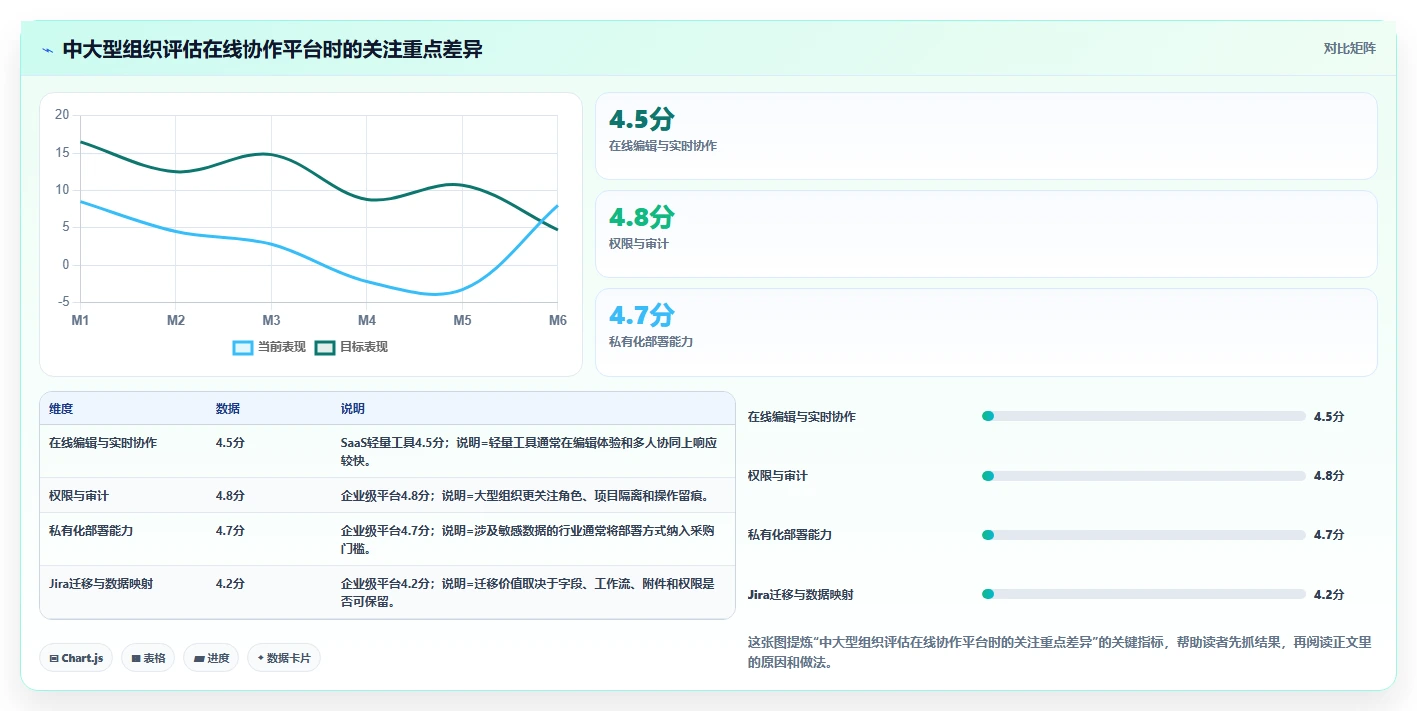
Task: Click the M2 axis label on chart
Action: click(x=176, y=320)
